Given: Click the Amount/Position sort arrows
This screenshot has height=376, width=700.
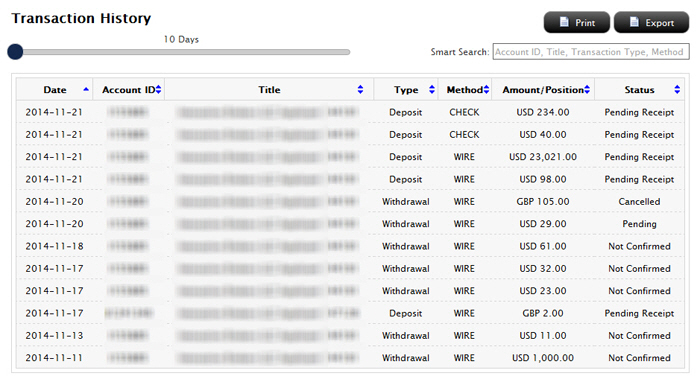Looking at the screenshot, I should coord(587,89).
